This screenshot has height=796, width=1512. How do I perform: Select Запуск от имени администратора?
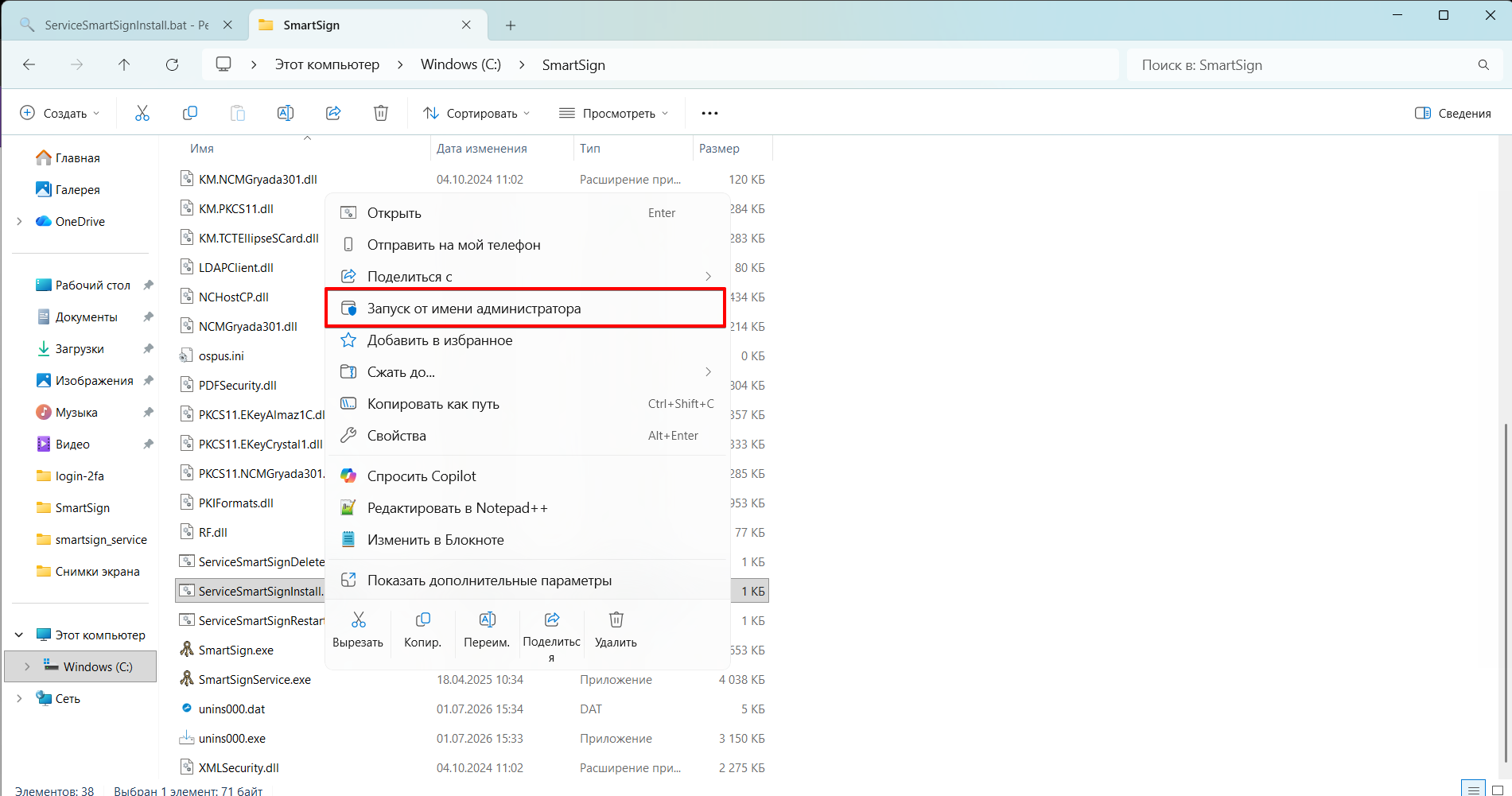[x=526, y=309]
